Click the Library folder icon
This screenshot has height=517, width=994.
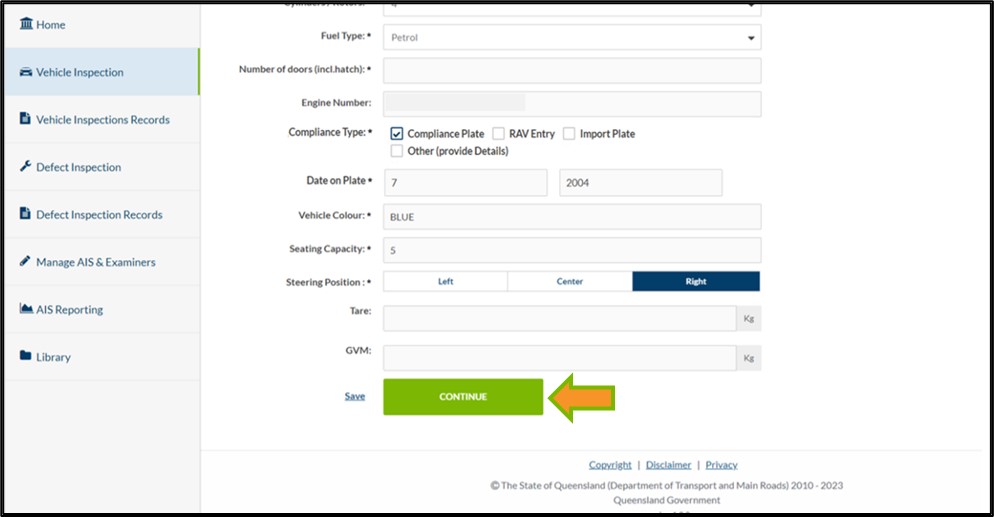[26, 357]
